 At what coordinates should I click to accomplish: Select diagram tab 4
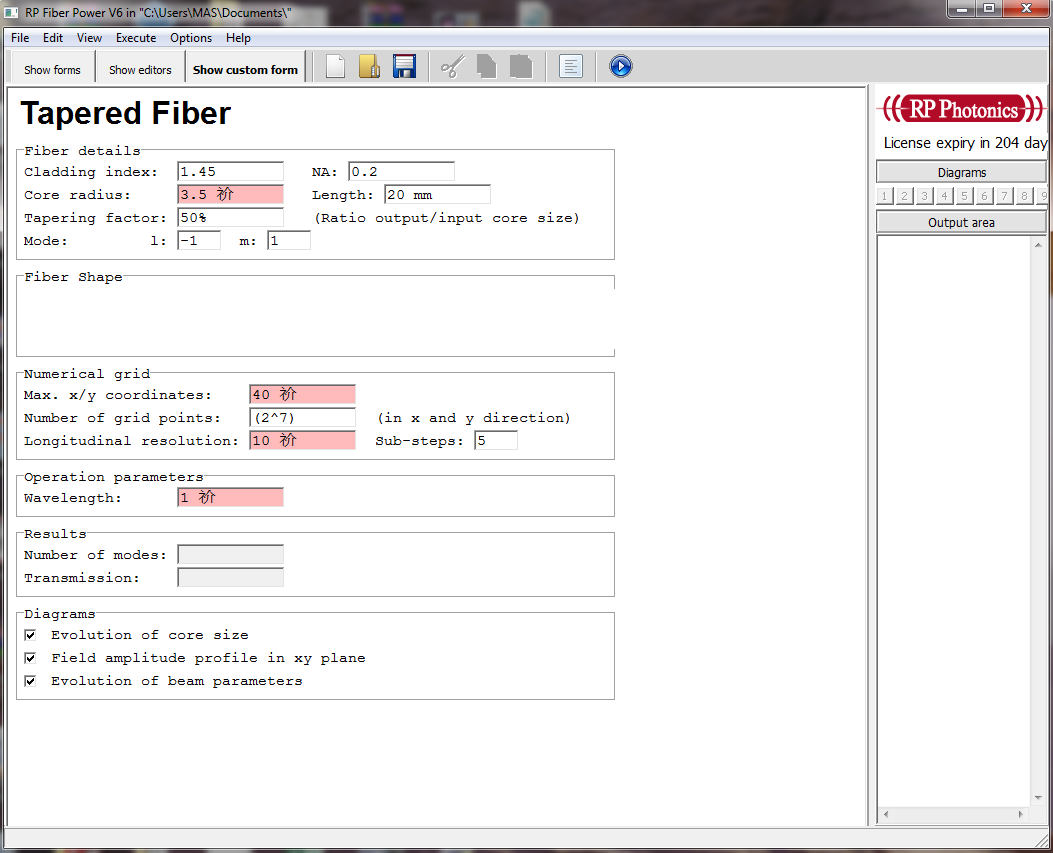coord(944,196)
